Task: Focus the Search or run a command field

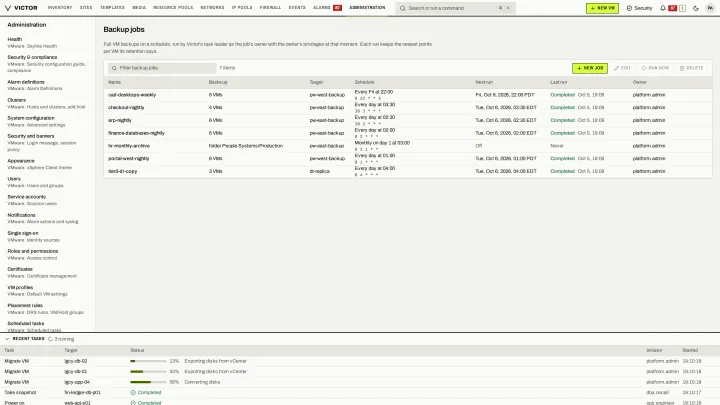Action: (455, 8)
